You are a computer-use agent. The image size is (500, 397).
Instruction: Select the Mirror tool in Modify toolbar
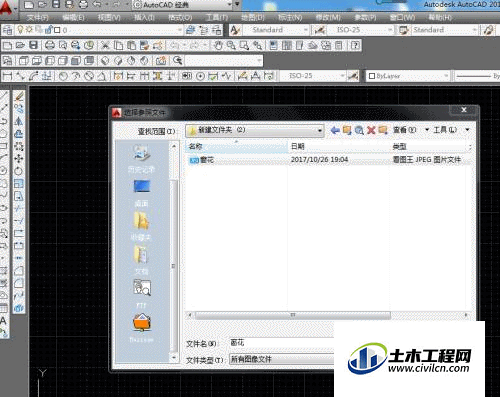19,121
